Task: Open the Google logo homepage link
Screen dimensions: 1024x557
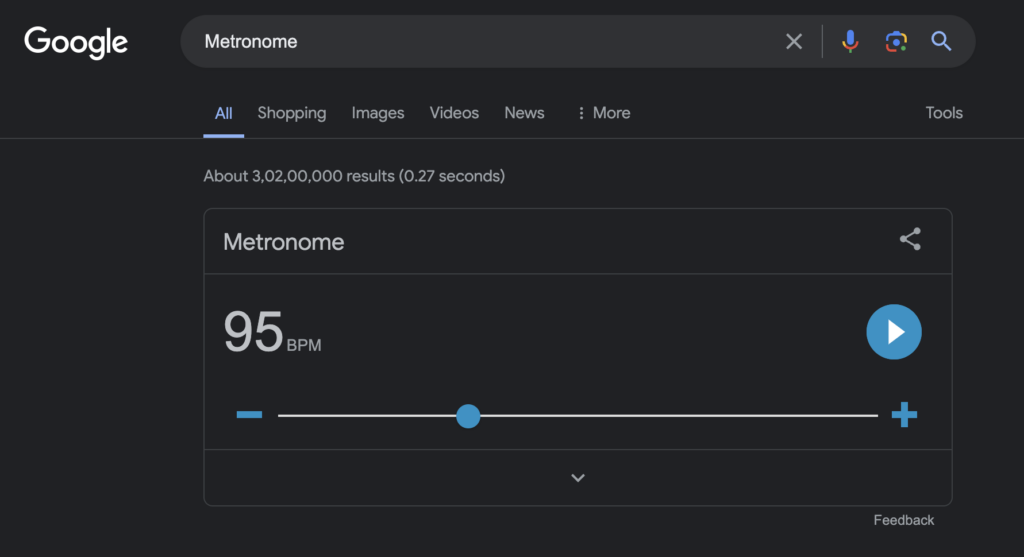Action: [76, 42]
